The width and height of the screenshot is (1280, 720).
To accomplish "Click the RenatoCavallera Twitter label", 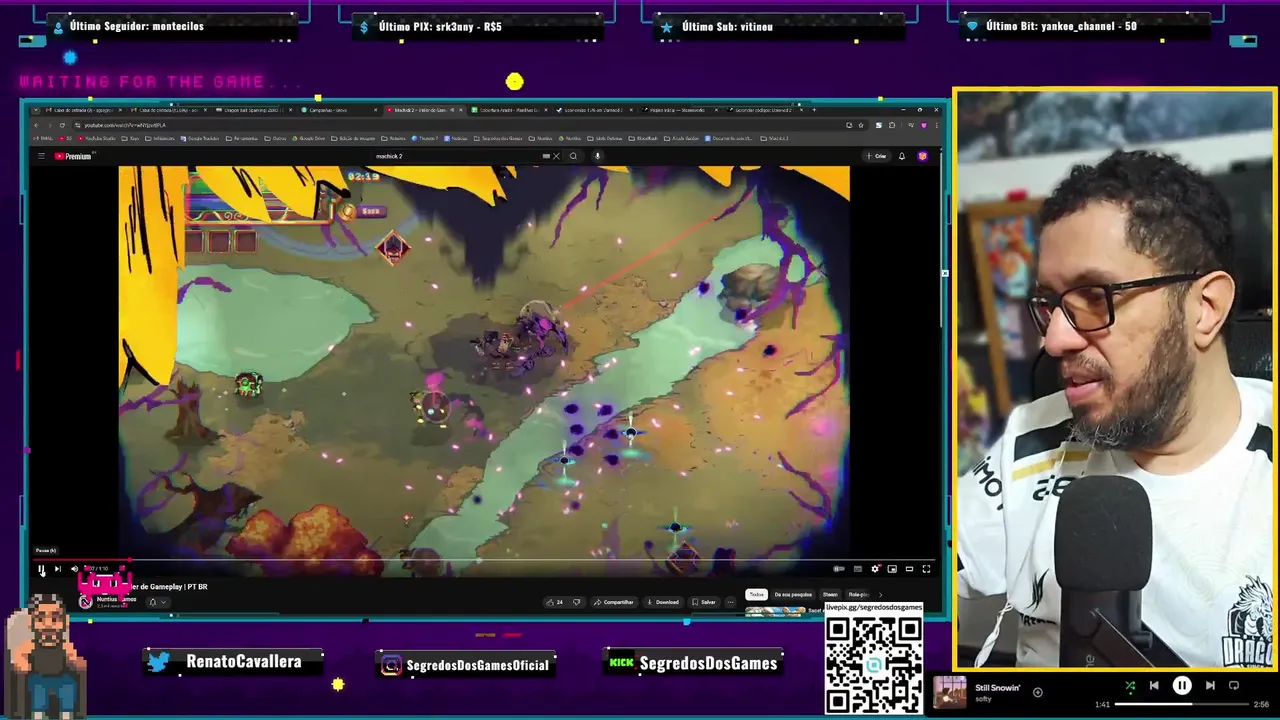I will (x=235, y=662).
